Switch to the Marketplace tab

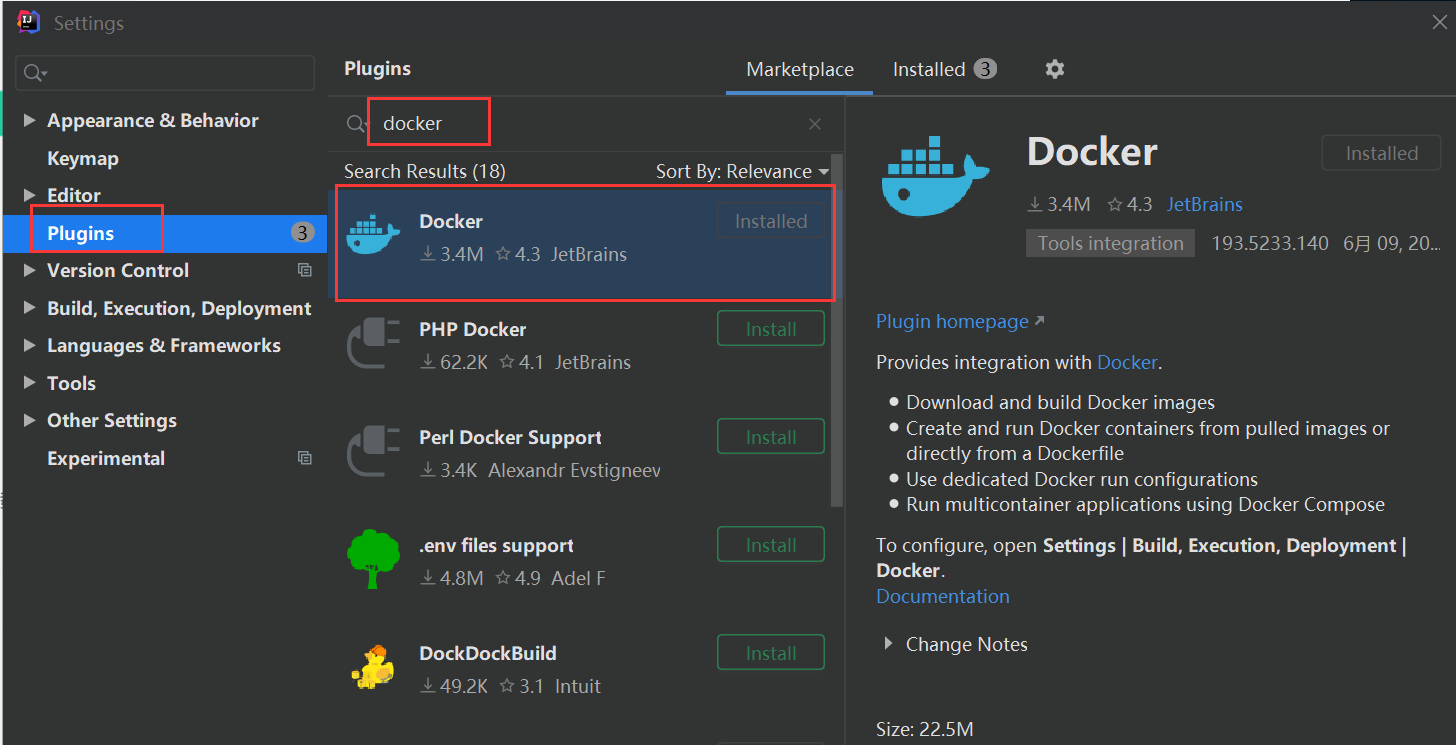point(799,69)
